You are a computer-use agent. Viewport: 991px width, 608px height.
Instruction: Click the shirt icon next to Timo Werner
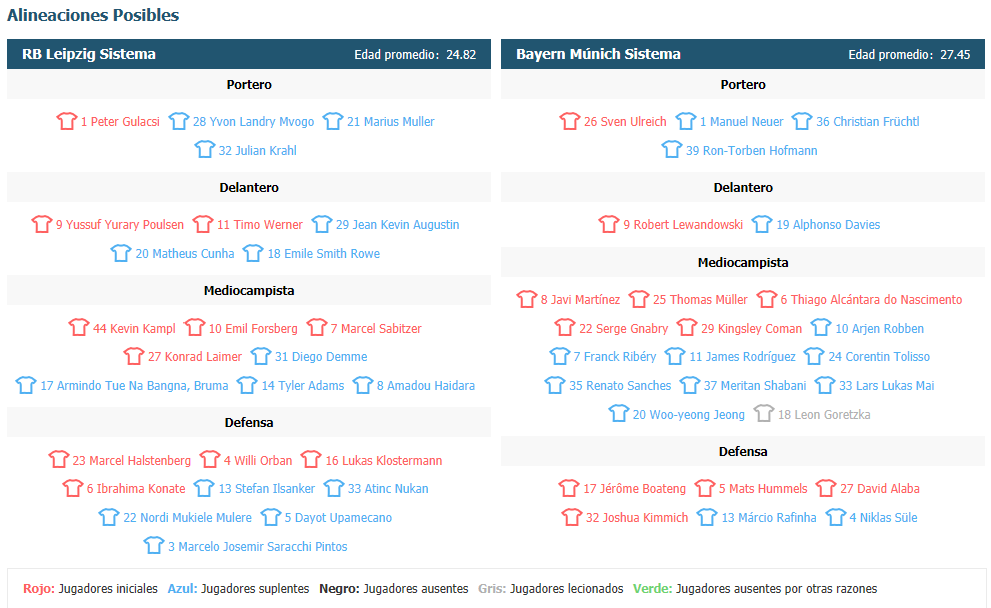203,224
